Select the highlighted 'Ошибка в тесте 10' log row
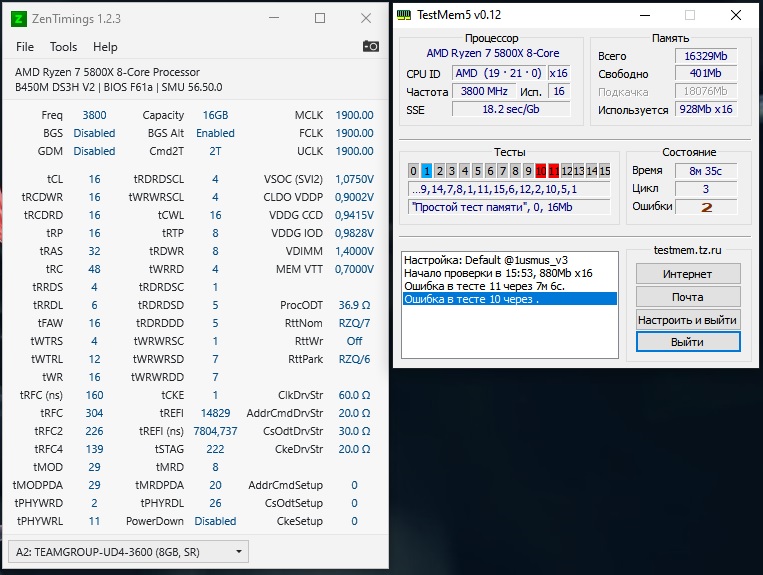Screen dimensions: 763x575 point(509,299)
